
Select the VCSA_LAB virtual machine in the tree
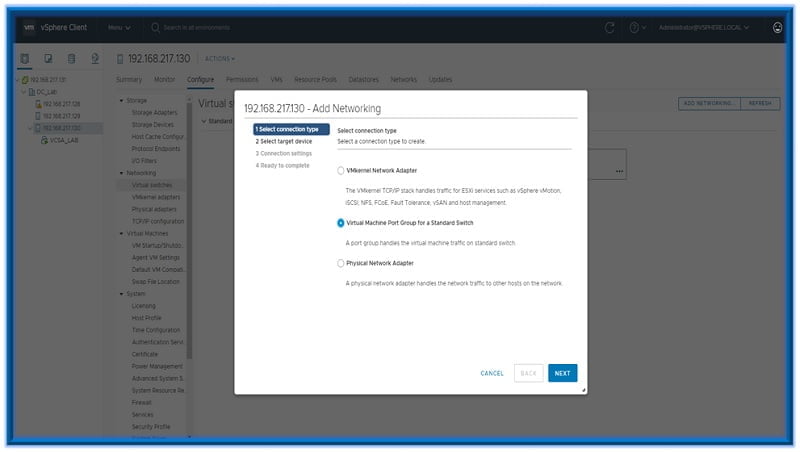67,140
